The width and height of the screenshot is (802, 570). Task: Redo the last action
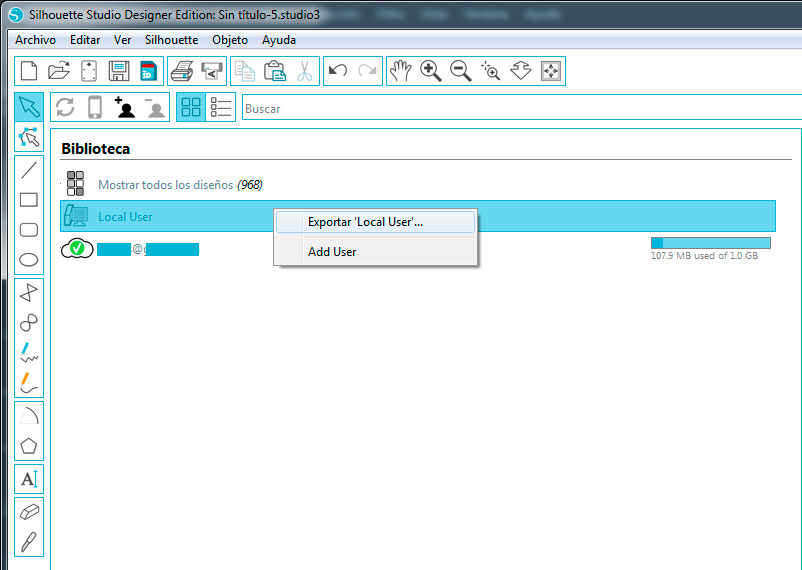(x=367, y=70)
